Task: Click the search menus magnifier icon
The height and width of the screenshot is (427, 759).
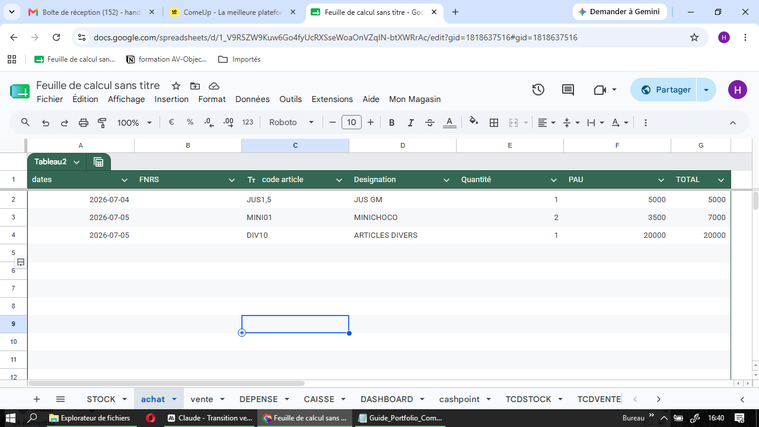Action: click(25, 122)
